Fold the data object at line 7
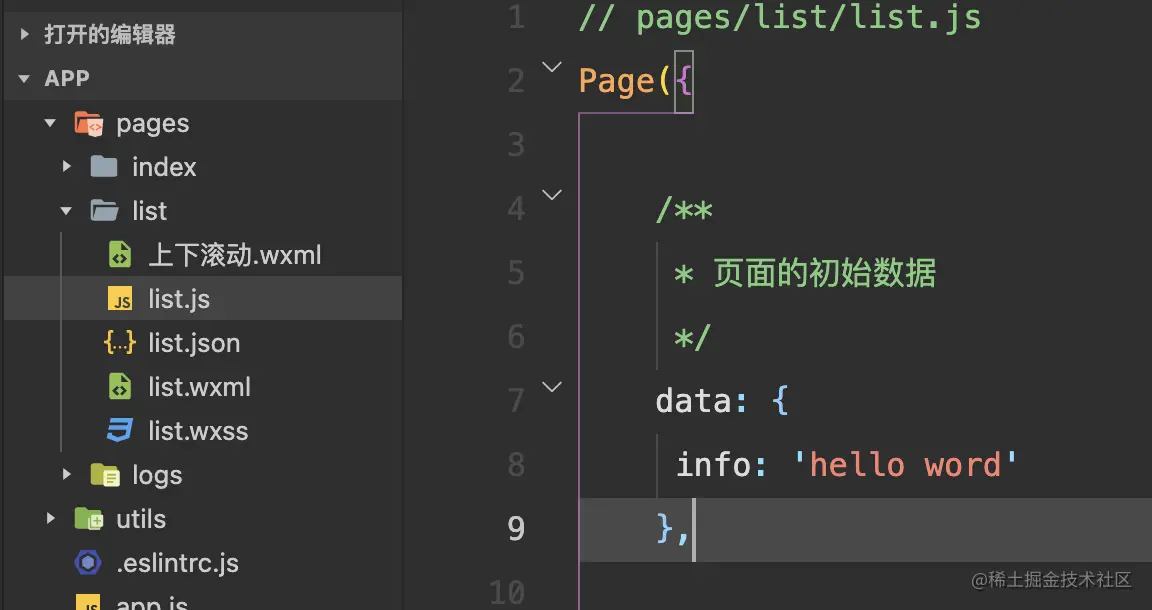The image size is (1152, 610). (x=552, y=387)
